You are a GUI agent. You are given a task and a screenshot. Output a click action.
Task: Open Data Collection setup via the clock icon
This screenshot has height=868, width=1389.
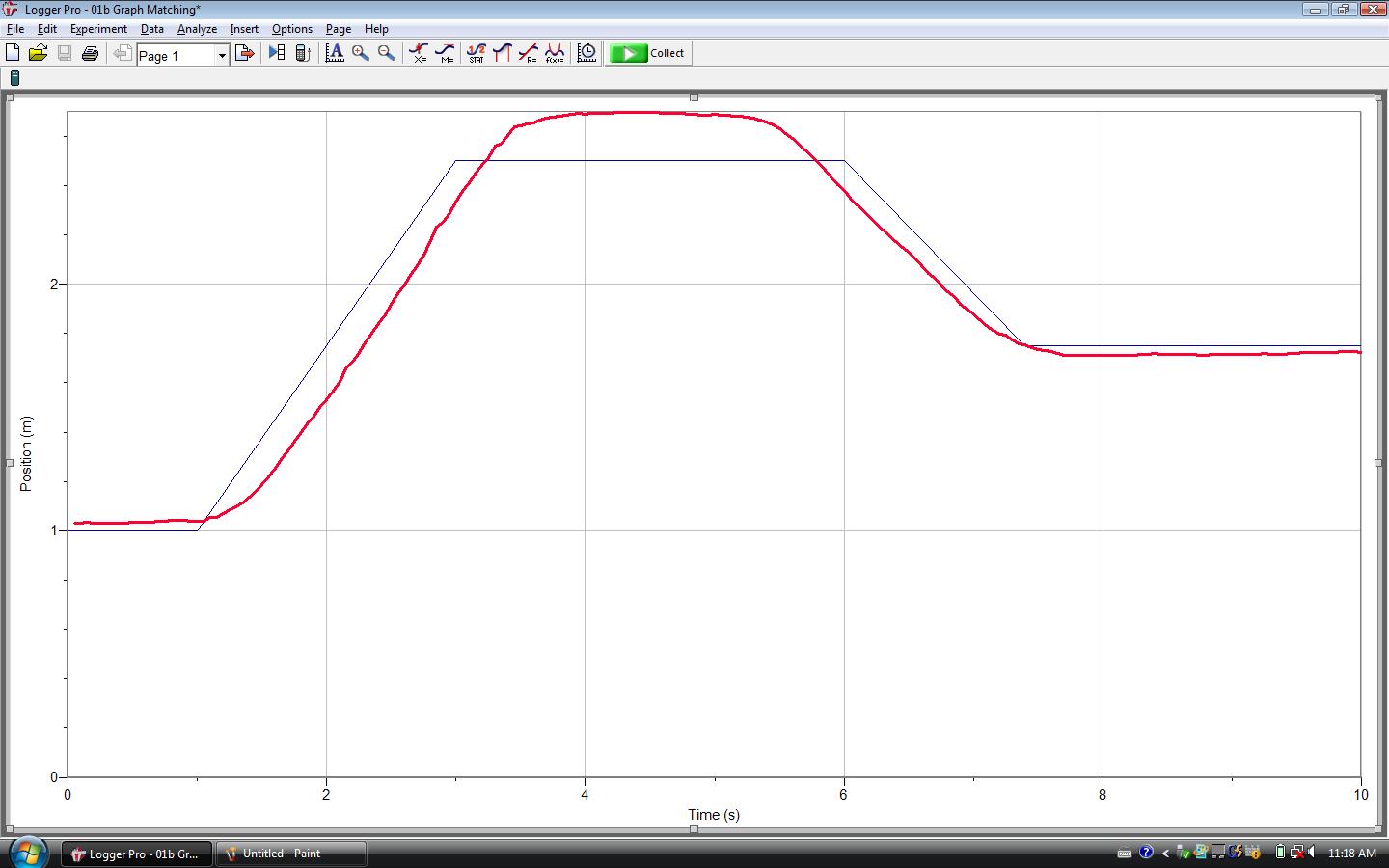586,53
